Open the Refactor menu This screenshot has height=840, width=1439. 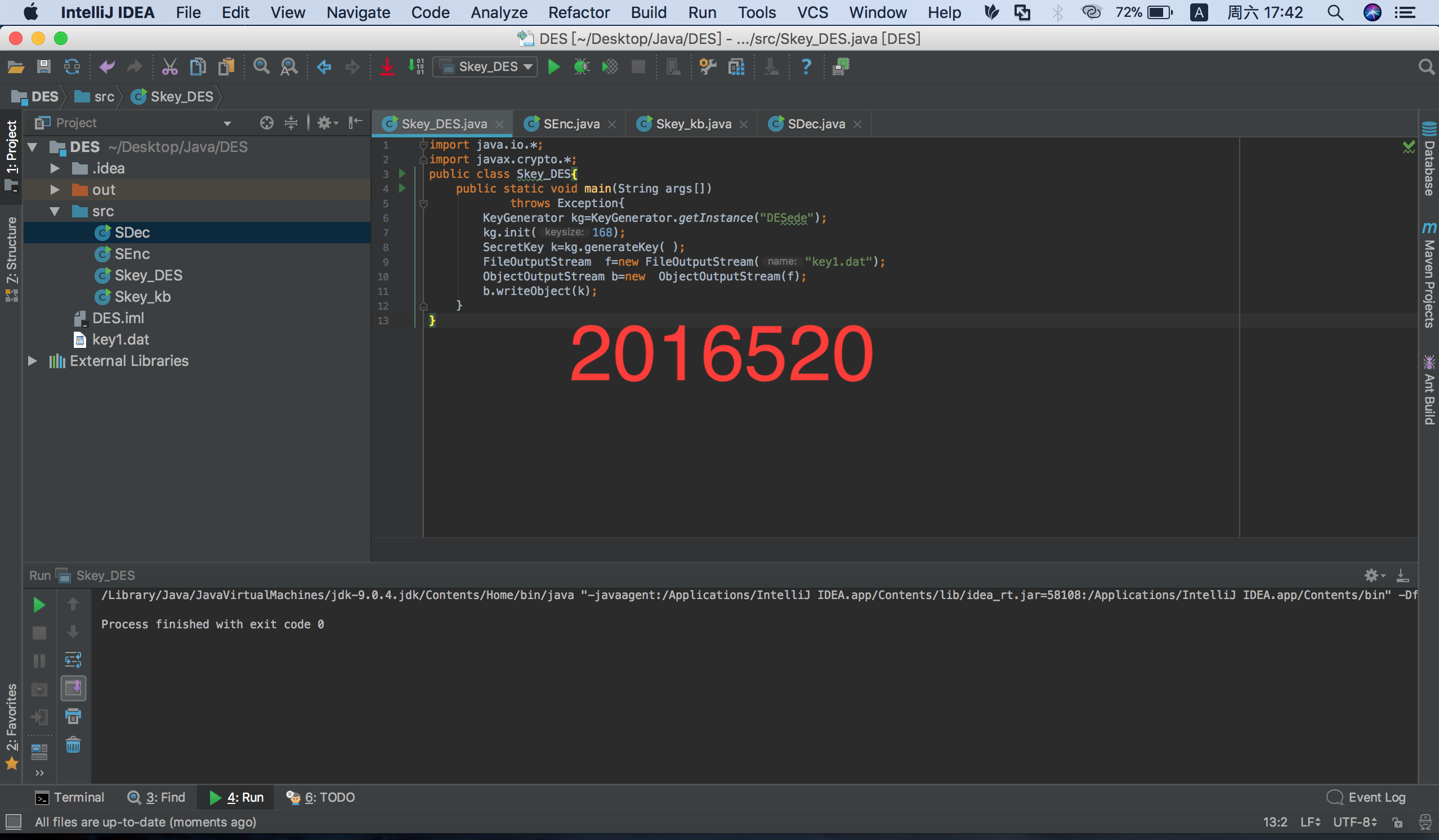[x=578, y=12]
